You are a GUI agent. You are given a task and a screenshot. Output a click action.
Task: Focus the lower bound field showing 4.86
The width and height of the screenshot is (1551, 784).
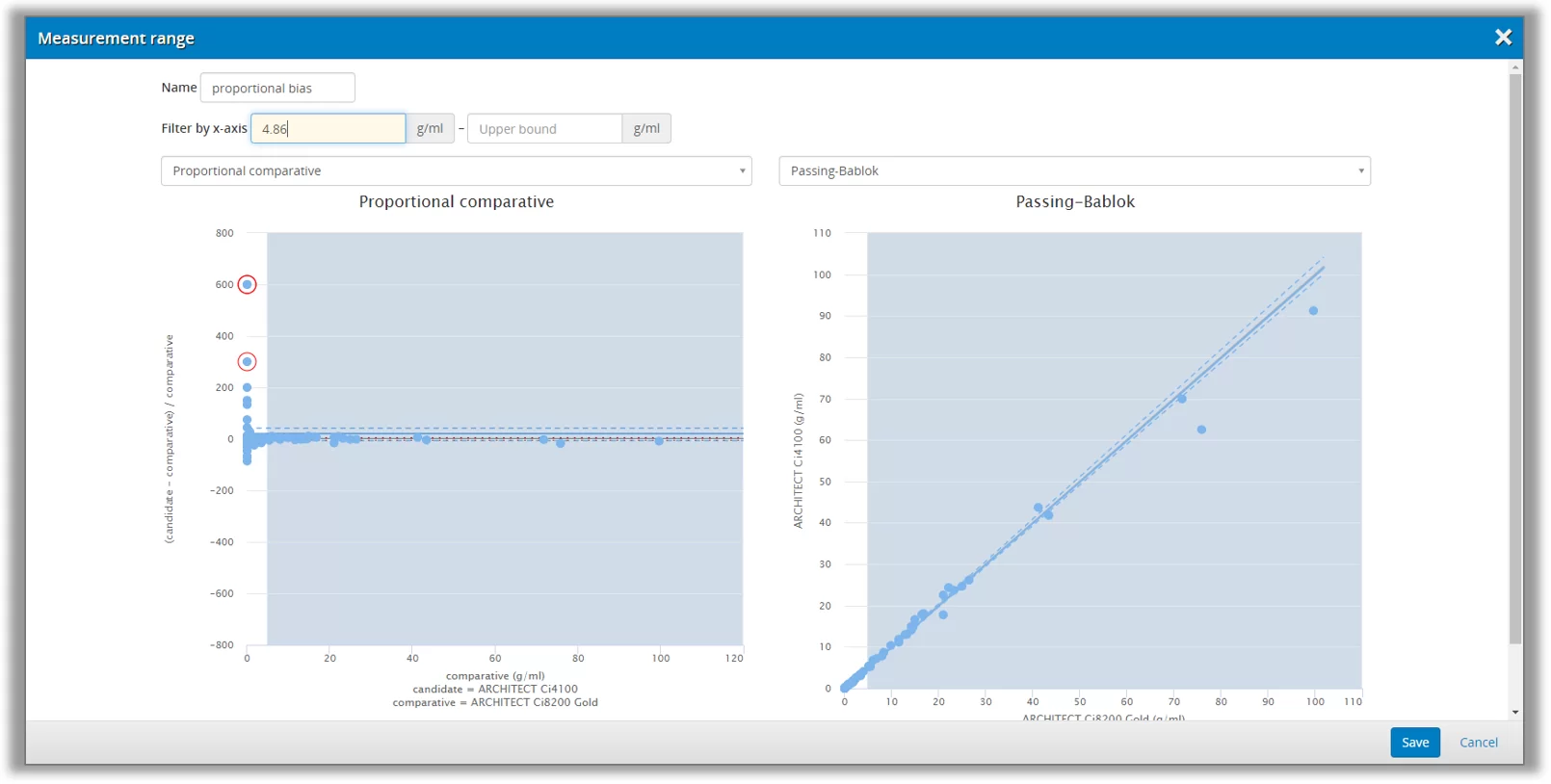pyautogui.click(x=328, y=129)
